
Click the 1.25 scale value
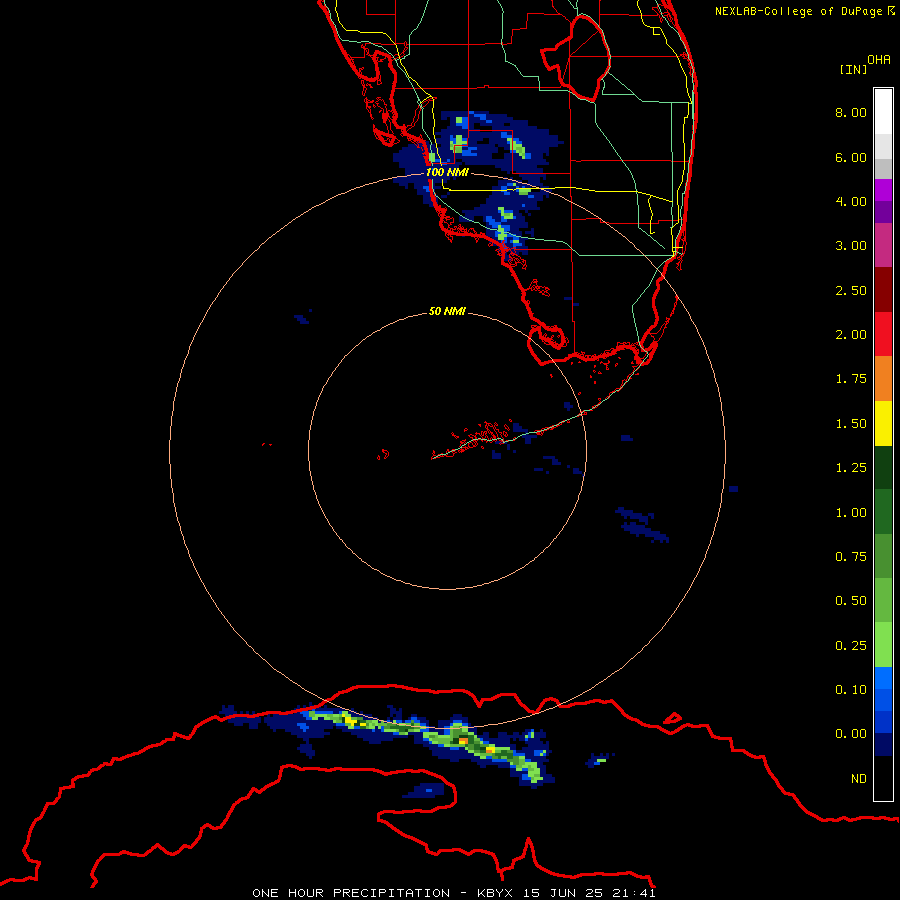(851, 468)
